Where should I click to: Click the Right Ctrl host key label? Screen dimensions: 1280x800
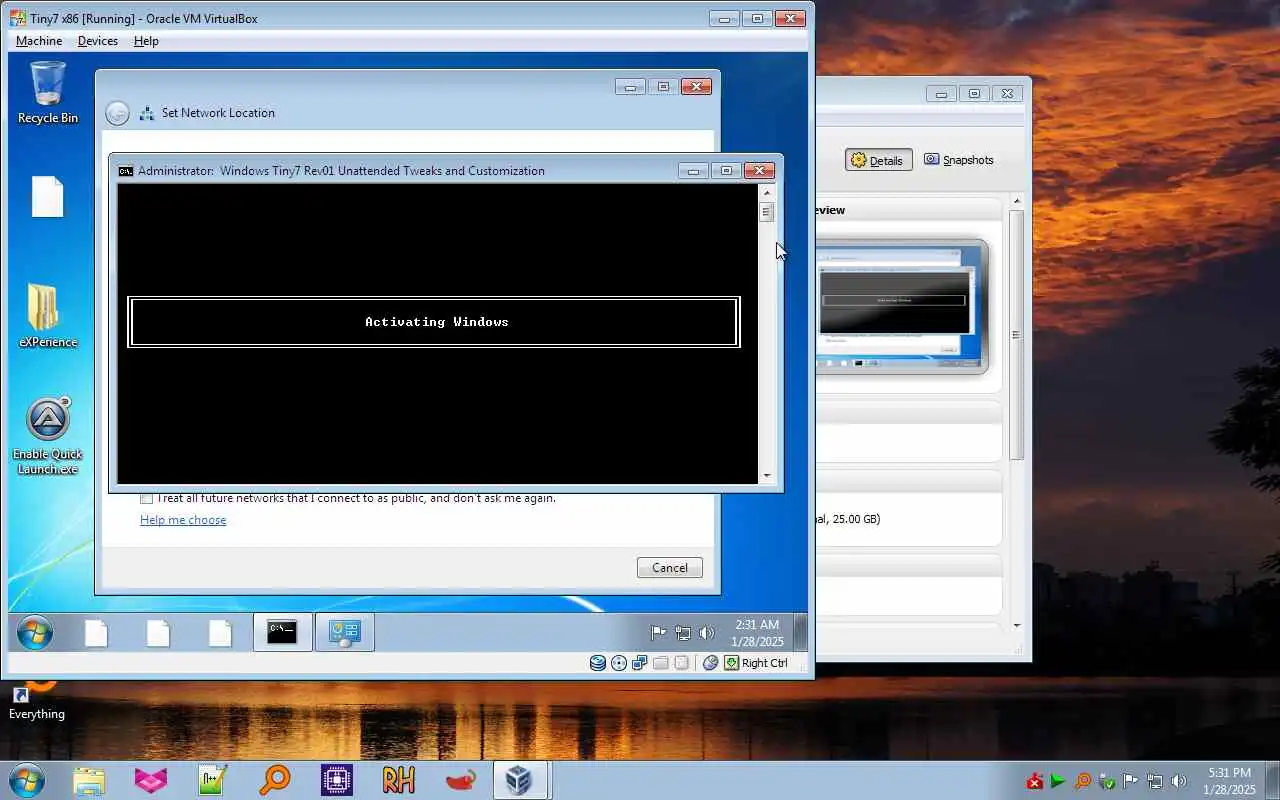click(x=765, y=663)
